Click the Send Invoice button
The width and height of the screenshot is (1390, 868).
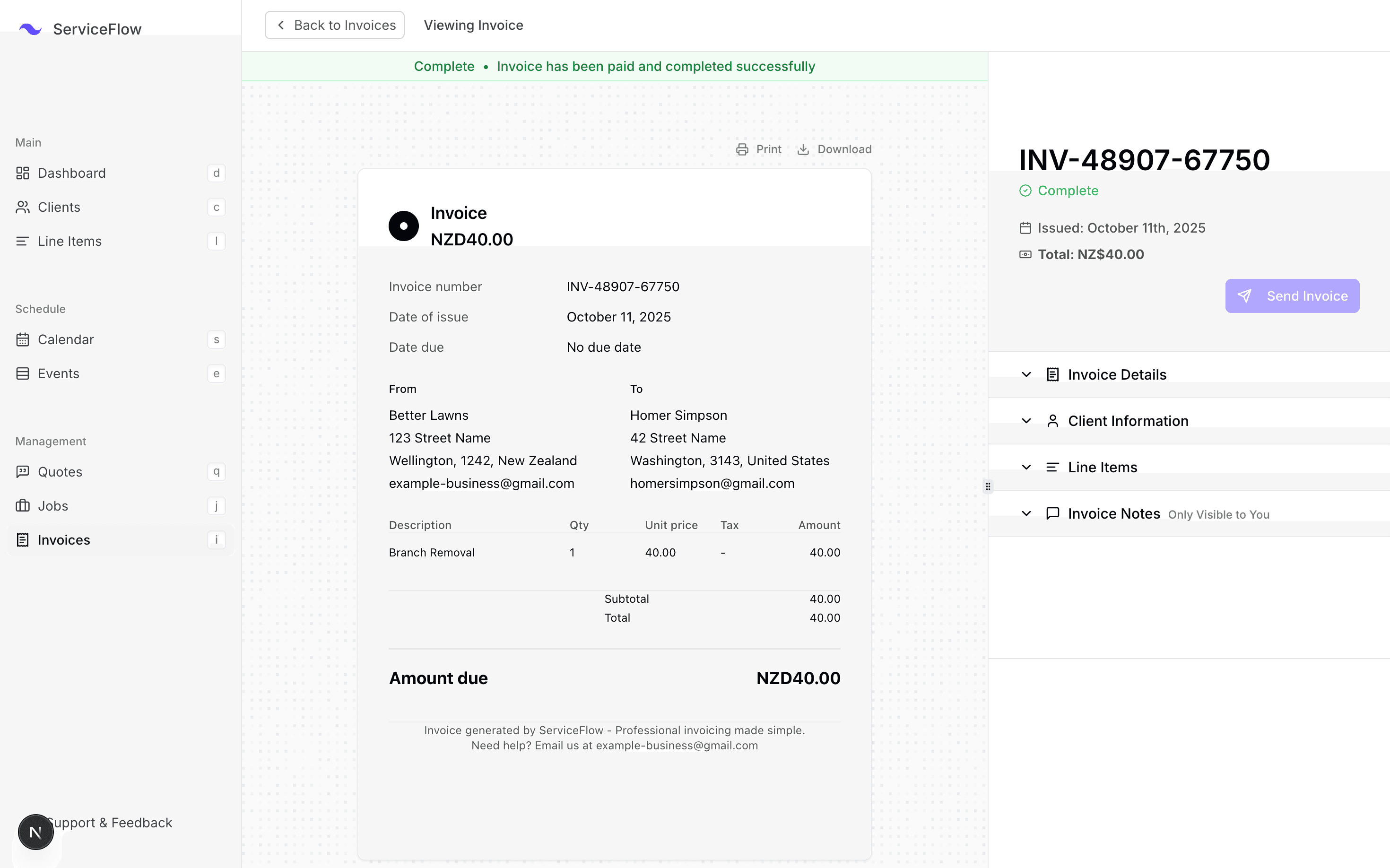[x=1292, y=295]
